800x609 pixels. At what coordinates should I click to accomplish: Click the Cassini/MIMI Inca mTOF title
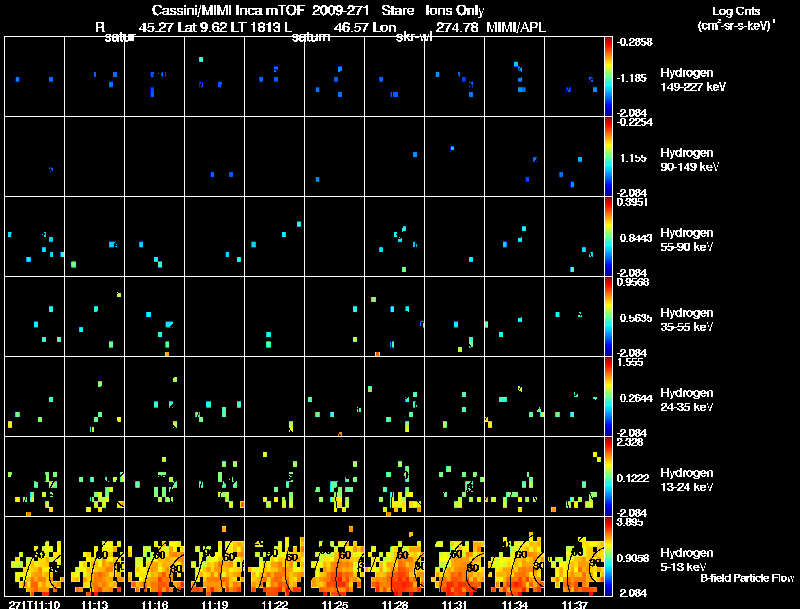point(228,10)
